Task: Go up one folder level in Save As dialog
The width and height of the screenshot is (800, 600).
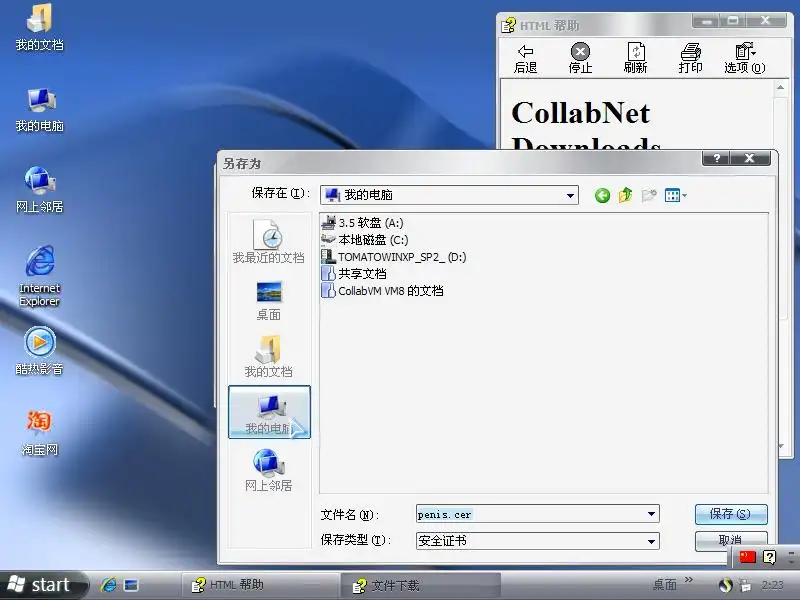Action: pyautogui.click(x=625, y=195)
